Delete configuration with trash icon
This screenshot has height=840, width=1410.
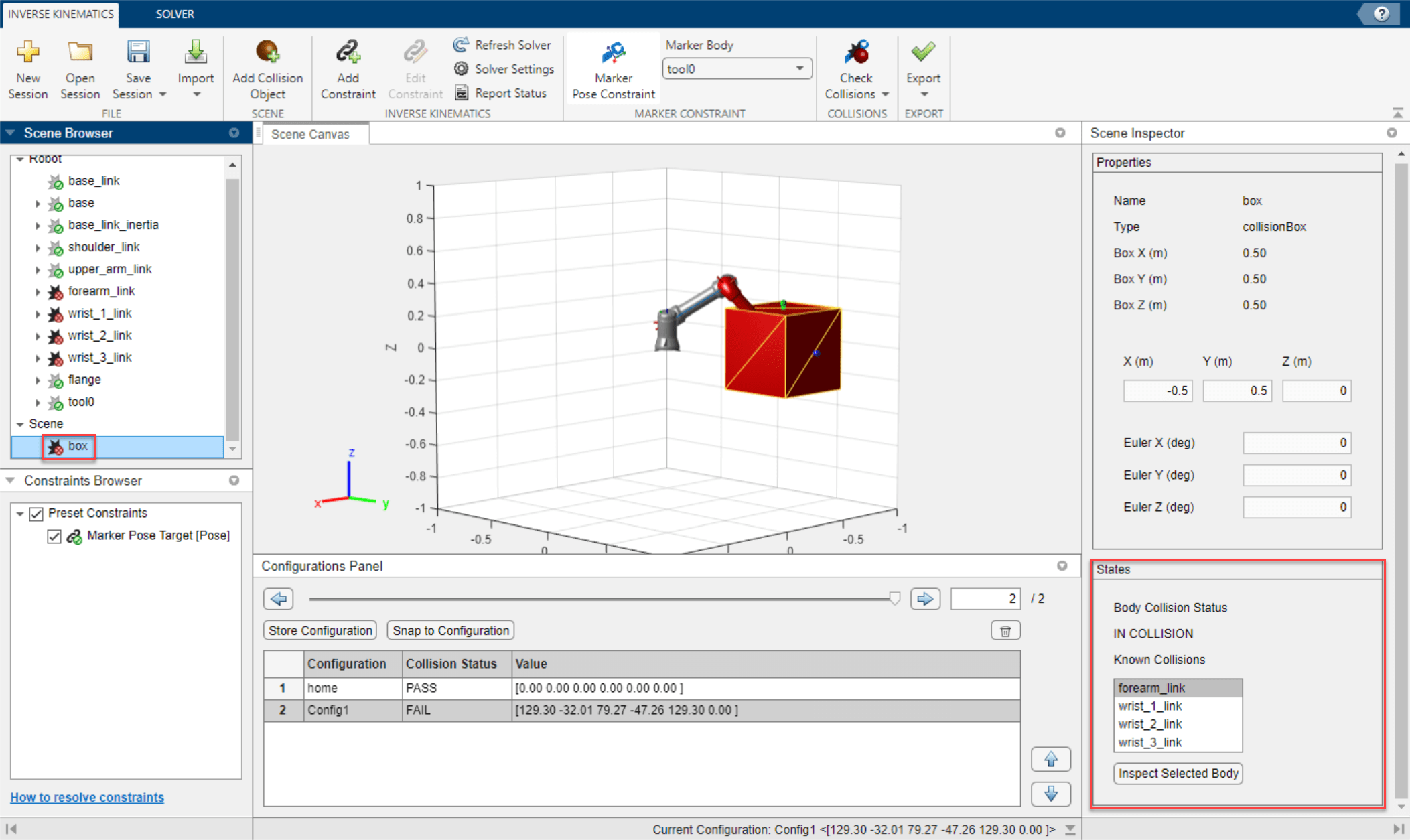[1005, 631]
